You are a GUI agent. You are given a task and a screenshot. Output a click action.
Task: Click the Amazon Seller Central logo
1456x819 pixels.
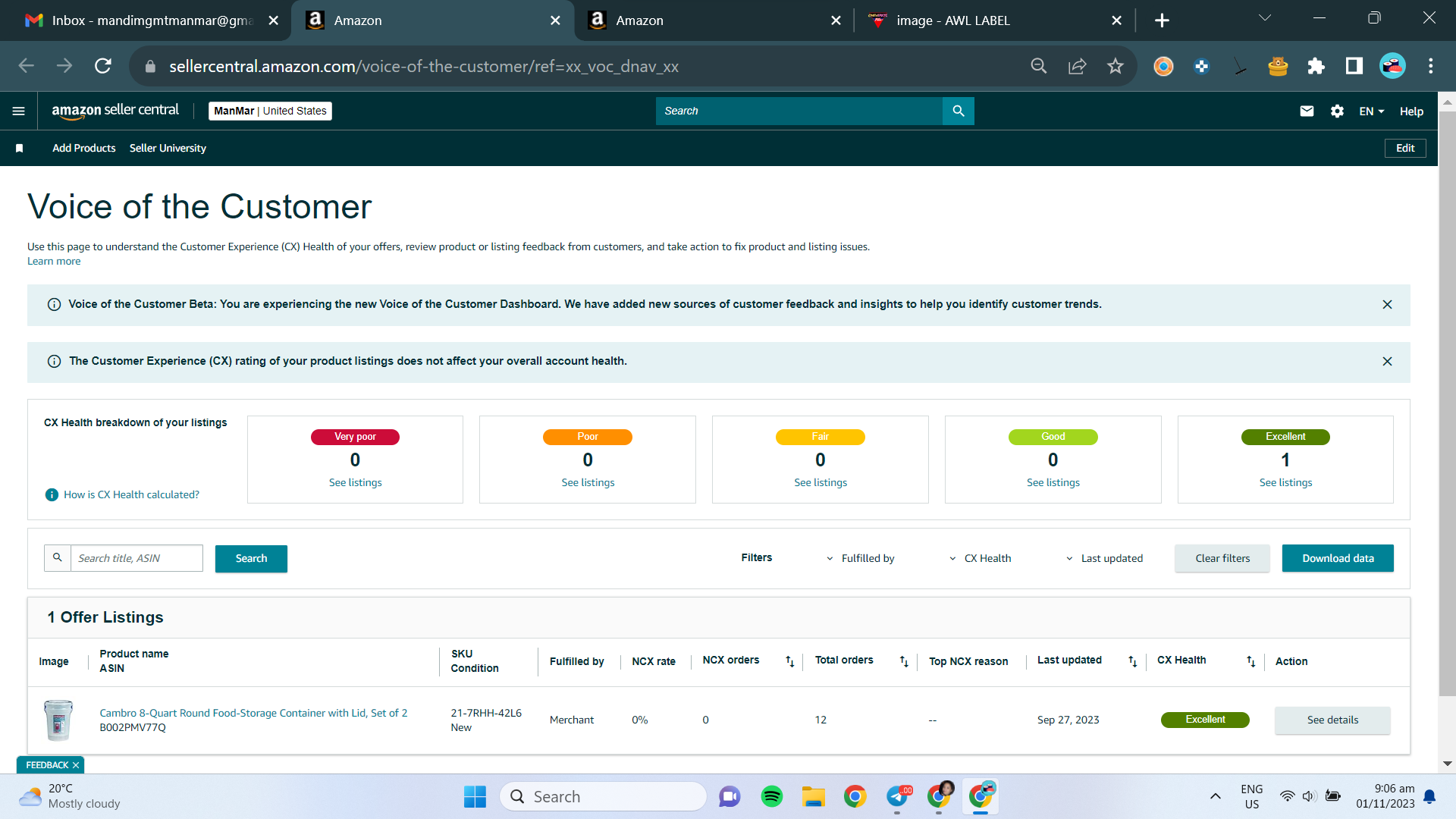point(115,111)
